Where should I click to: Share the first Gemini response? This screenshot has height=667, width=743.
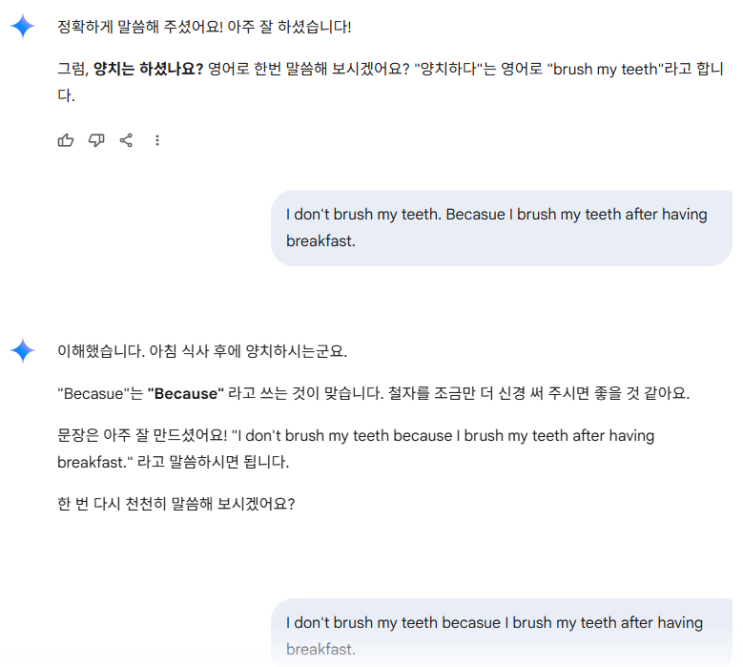126,141
